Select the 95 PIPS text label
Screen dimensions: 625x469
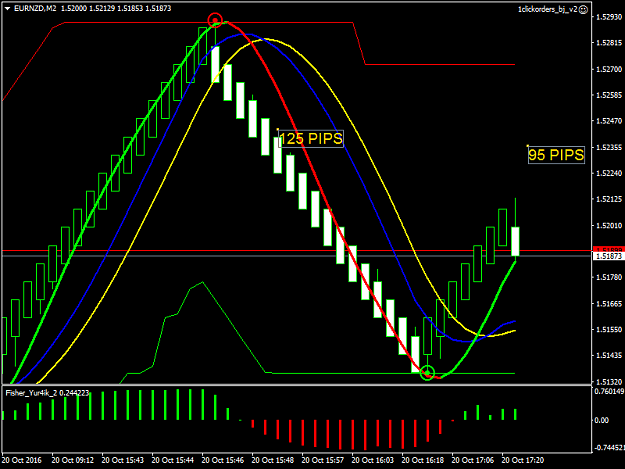point(556,155)
